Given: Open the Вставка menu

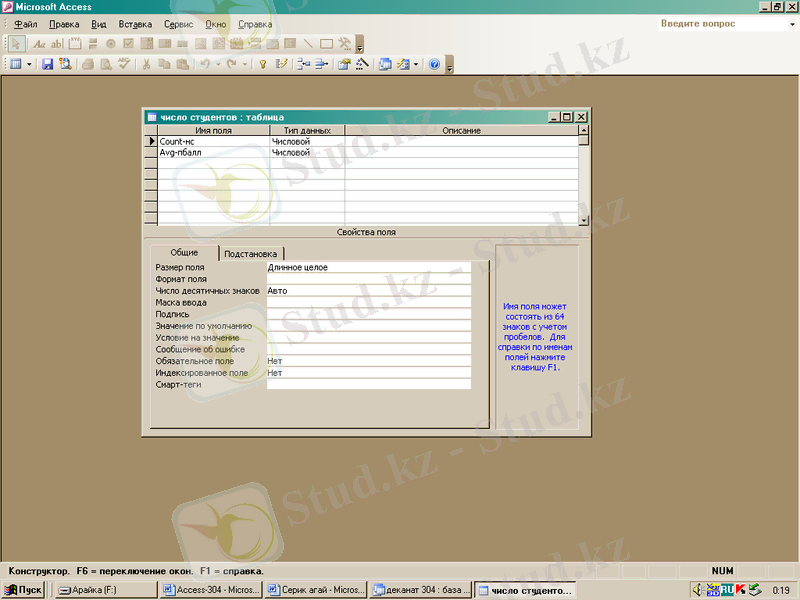Looking at the screenshot, I should click(135, 23).
